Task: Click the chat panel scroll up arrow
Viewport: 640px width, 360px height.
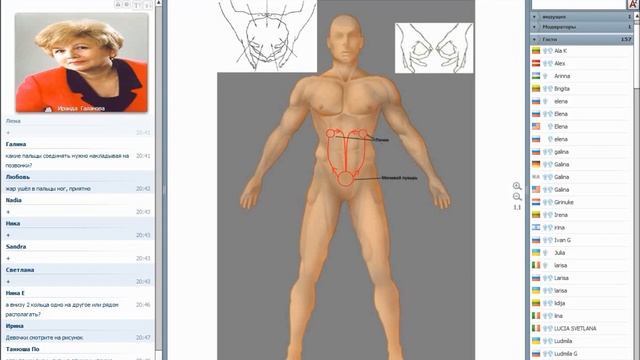Action: (158, 3)
